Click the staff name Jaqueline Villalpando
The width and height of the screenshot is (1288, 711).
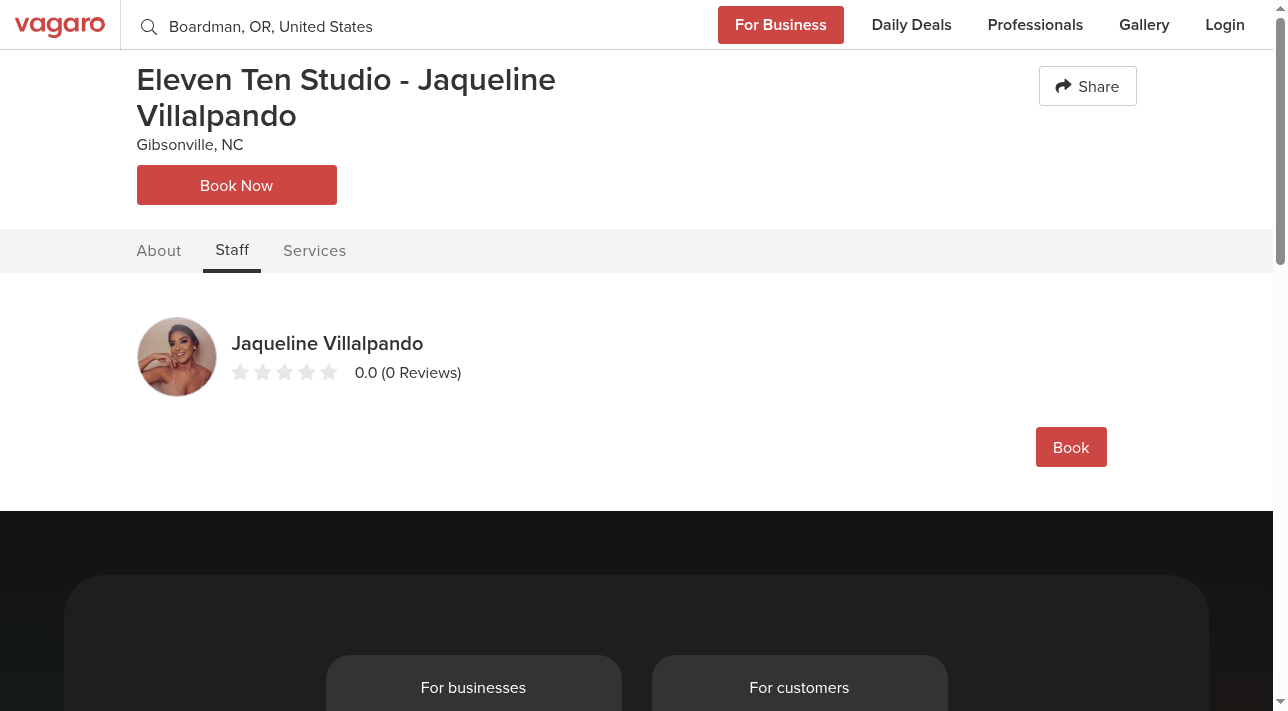tap(327, 343)
